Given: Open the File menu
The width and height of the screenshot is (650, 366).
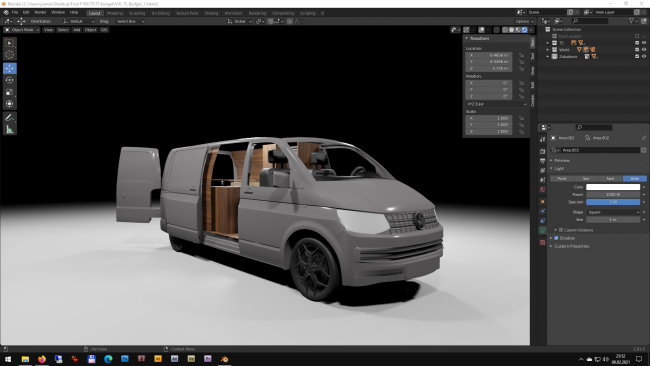Looking at the screenshot, I should click(15, 12).
